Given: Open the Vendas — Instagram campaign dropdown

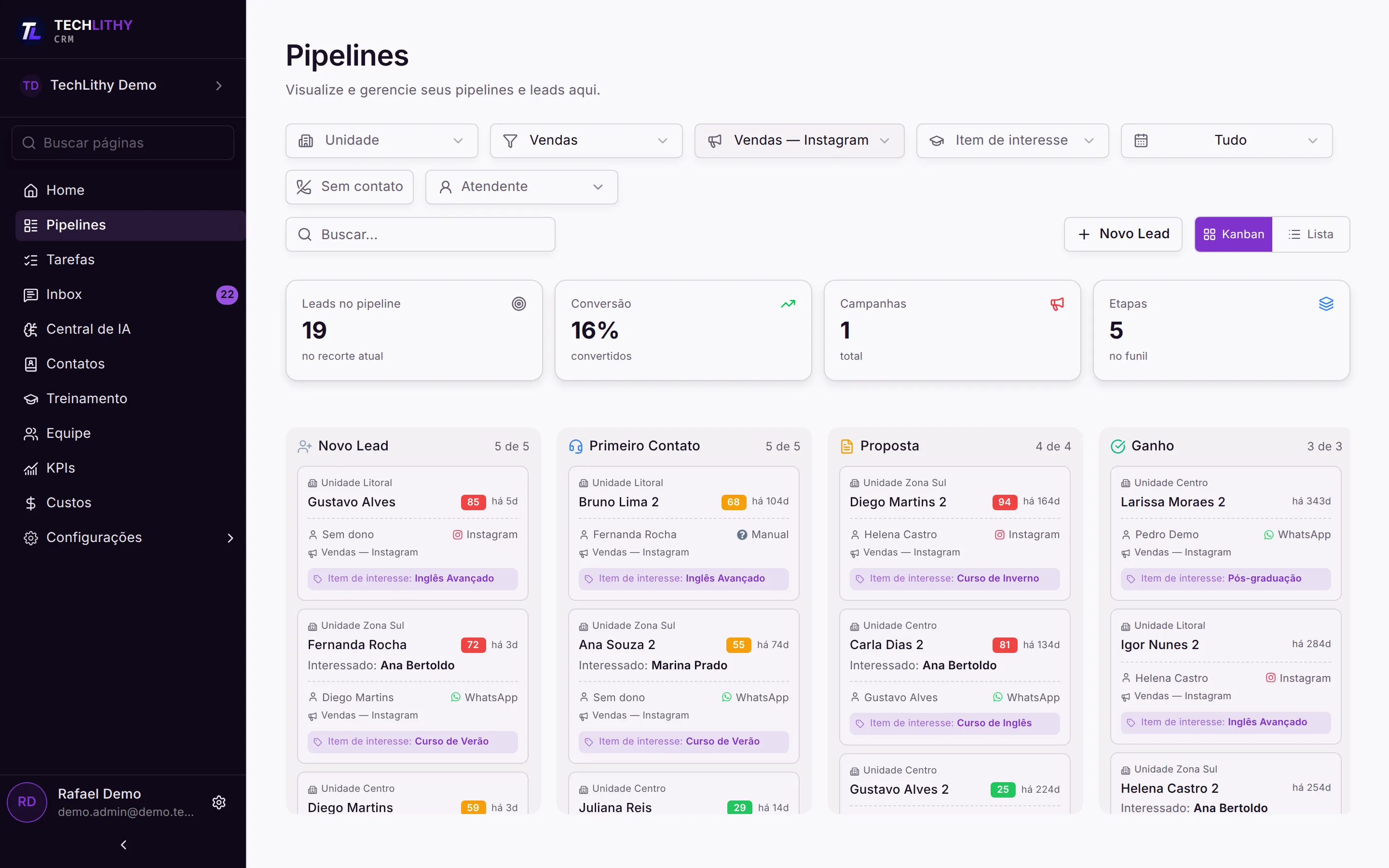Looking at the screenshot, I should [x=799, y=141].
